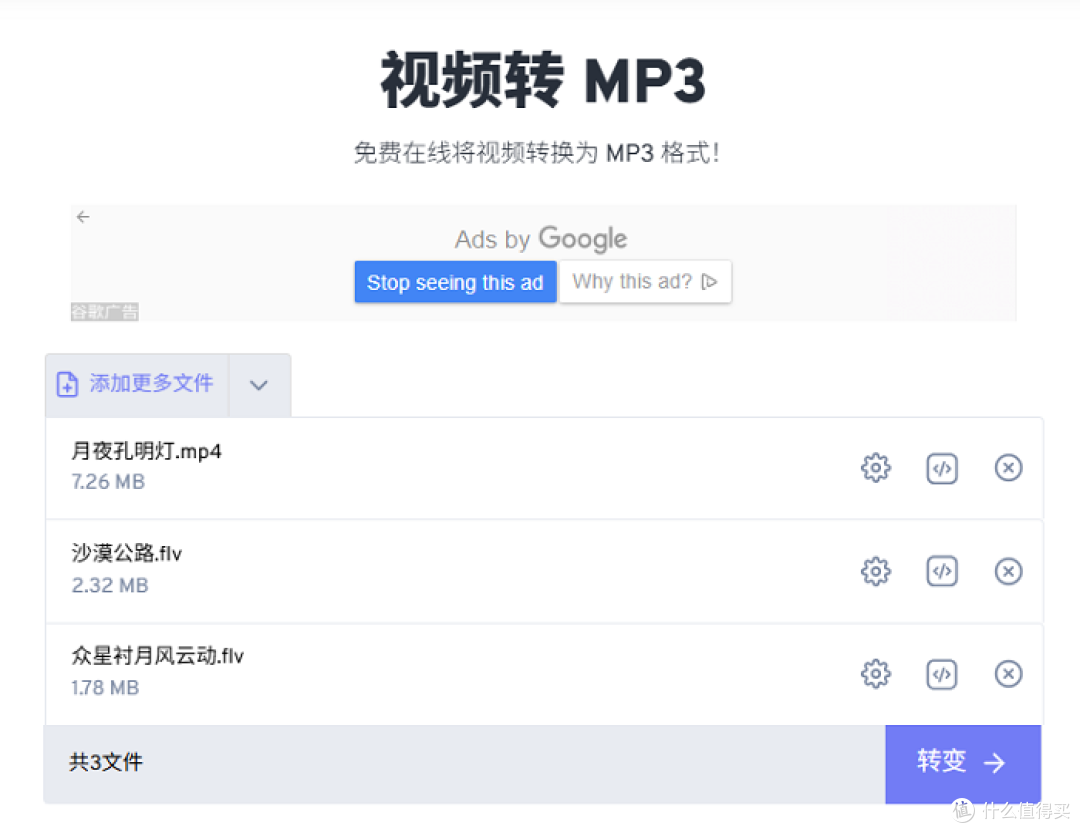Screen dimensions: 1080x833
Task: Click Why this ad?
Action: click(645, 282)
